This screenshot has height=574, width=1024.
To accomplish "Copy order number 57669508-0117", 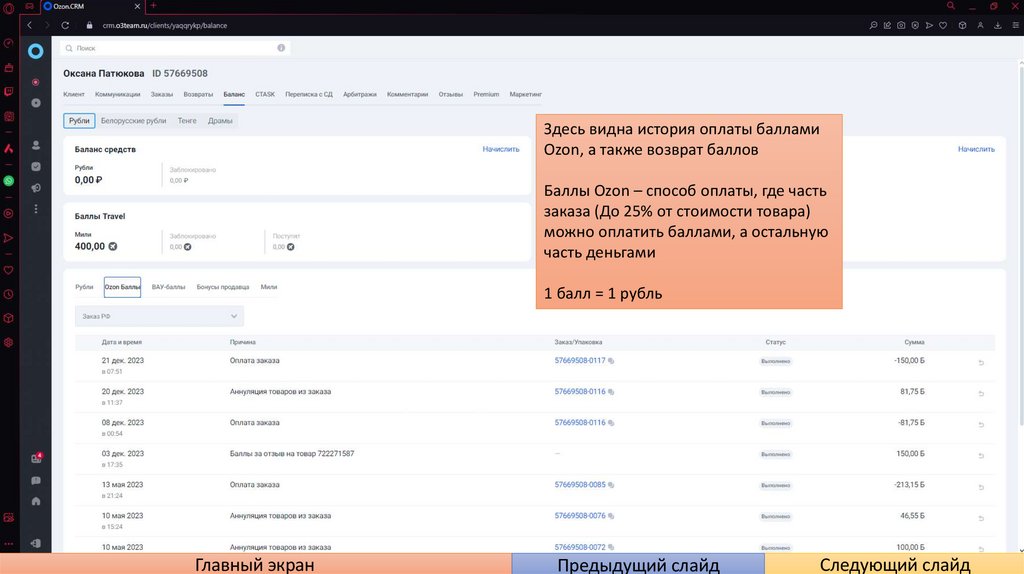I will tap(611, 360).
